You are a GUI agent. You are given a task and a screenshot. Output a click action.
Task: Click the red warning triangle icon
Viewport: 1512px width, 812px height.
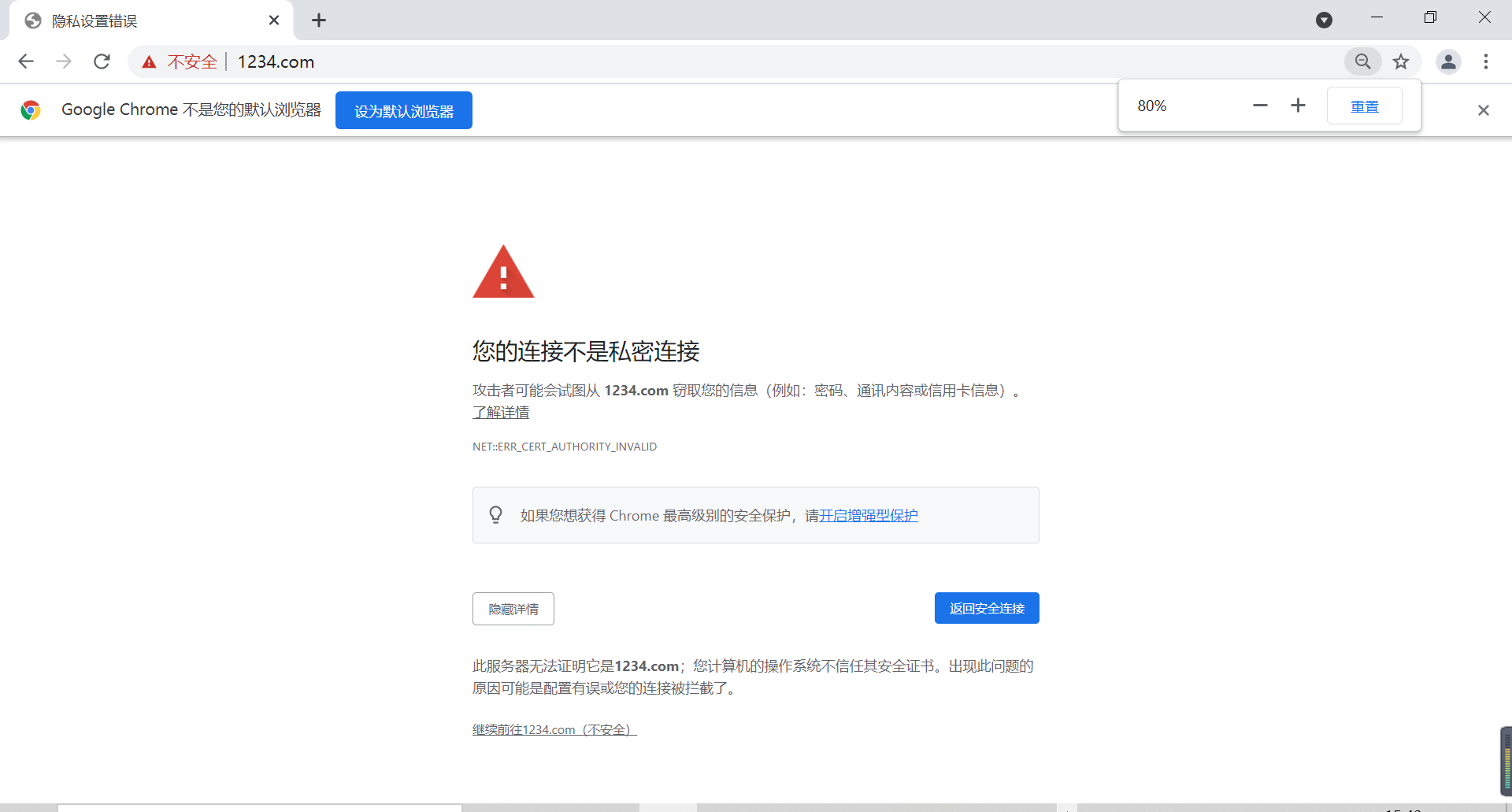(503, 272)
